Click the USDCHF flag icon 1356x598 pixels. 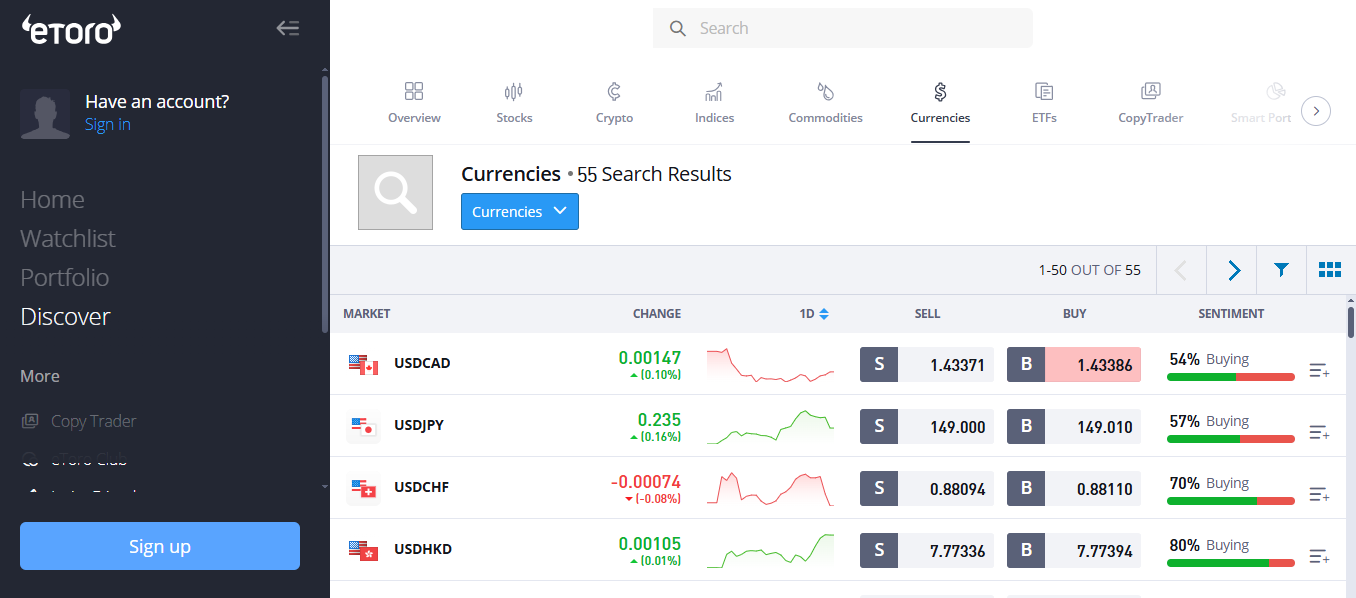pos(363,489)
